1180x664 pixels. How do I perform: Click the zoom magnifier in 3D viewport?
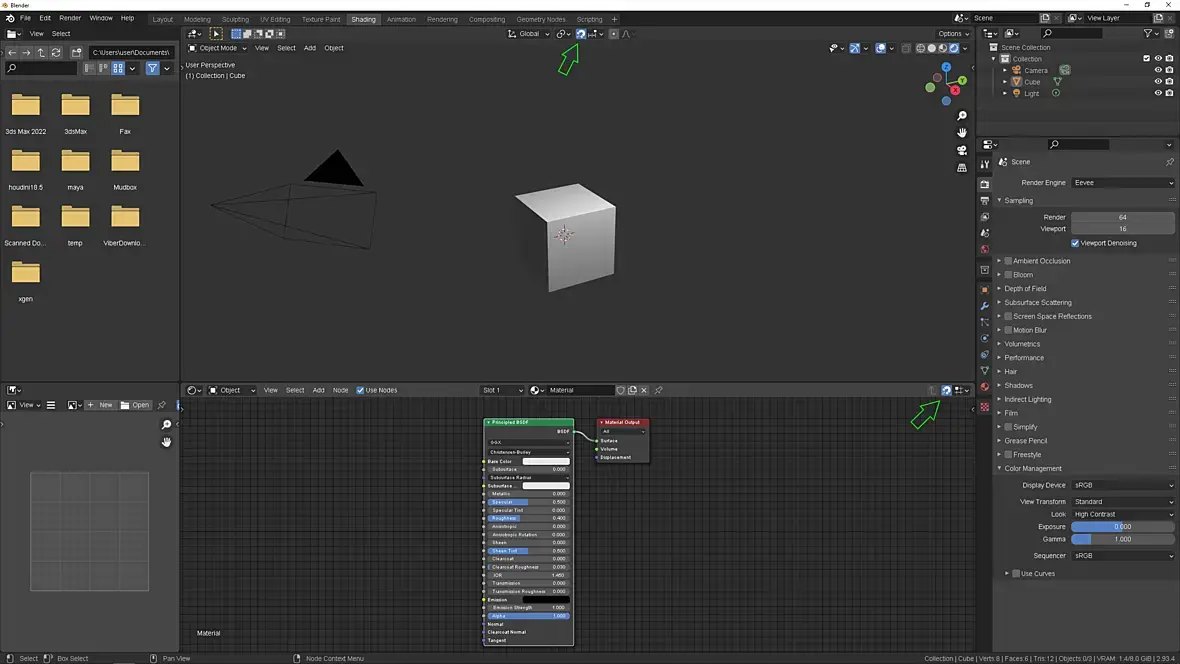[962, 116]
